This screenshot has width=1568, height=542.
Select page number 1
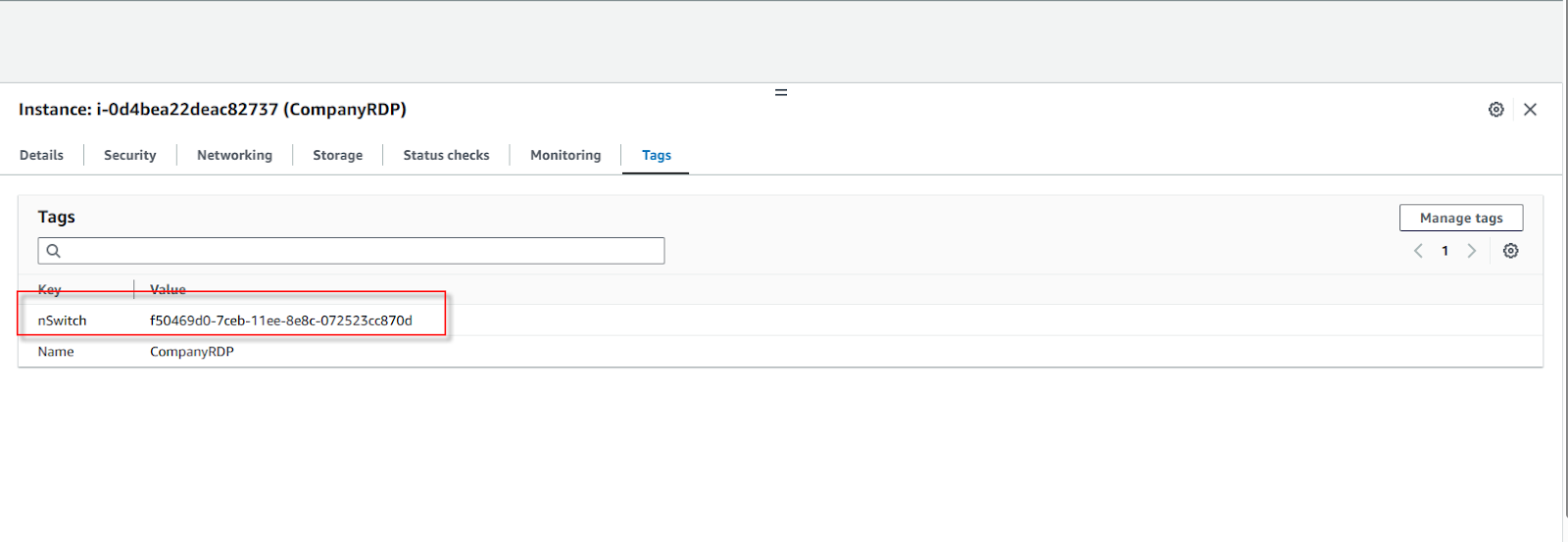pyautogui.click(x=1445, y=251)
